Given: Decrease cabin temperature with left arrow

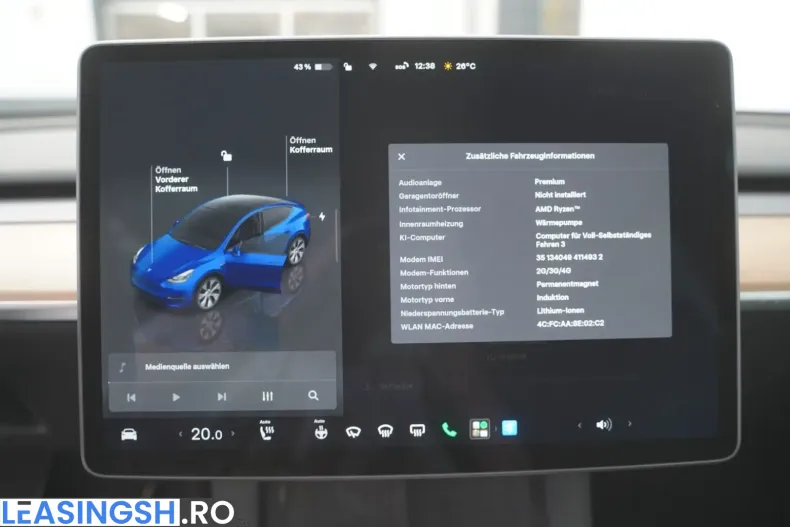Looking at the screenshot, I should click(x=180, y=434).
